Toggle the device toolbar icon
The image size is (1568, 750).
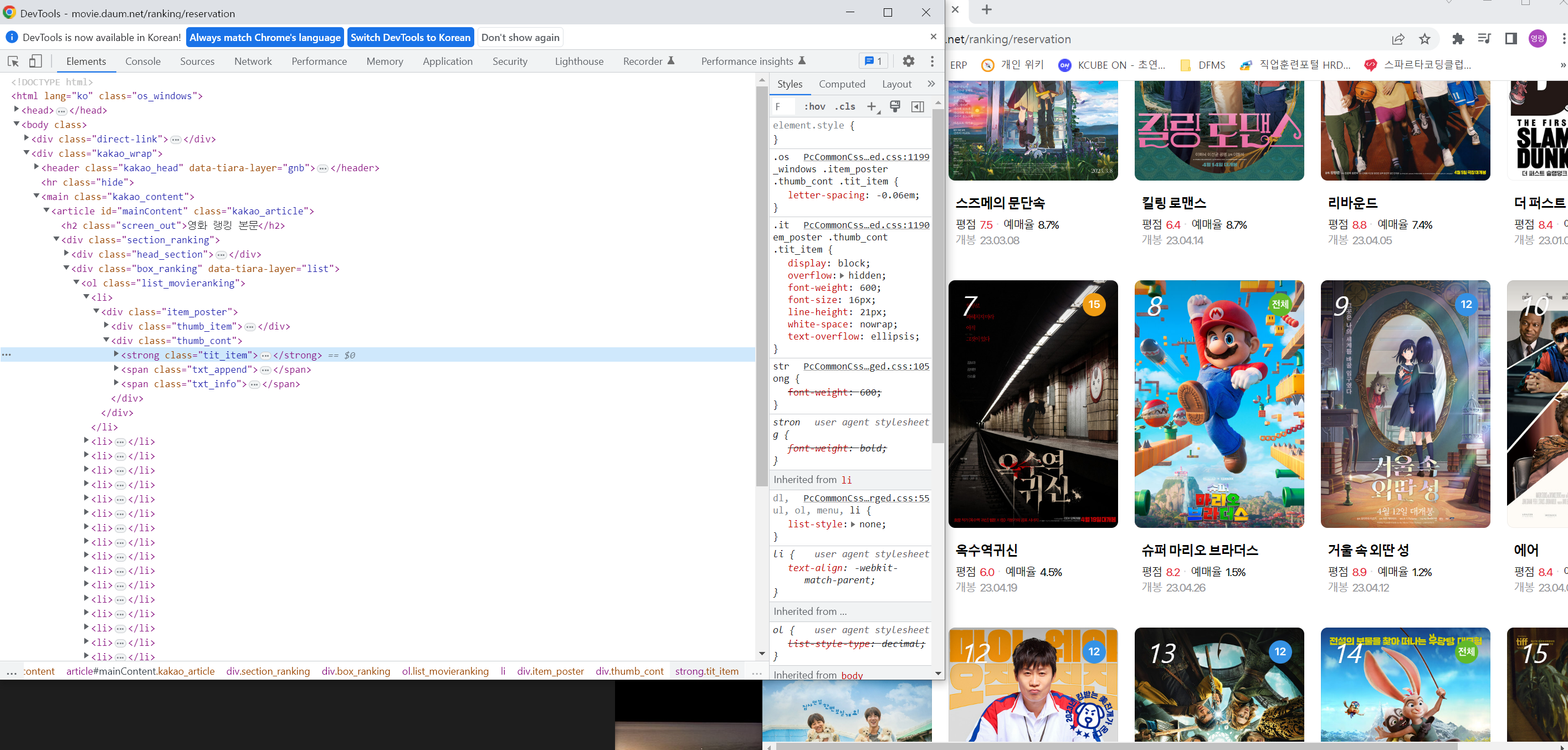click(36, 61)
